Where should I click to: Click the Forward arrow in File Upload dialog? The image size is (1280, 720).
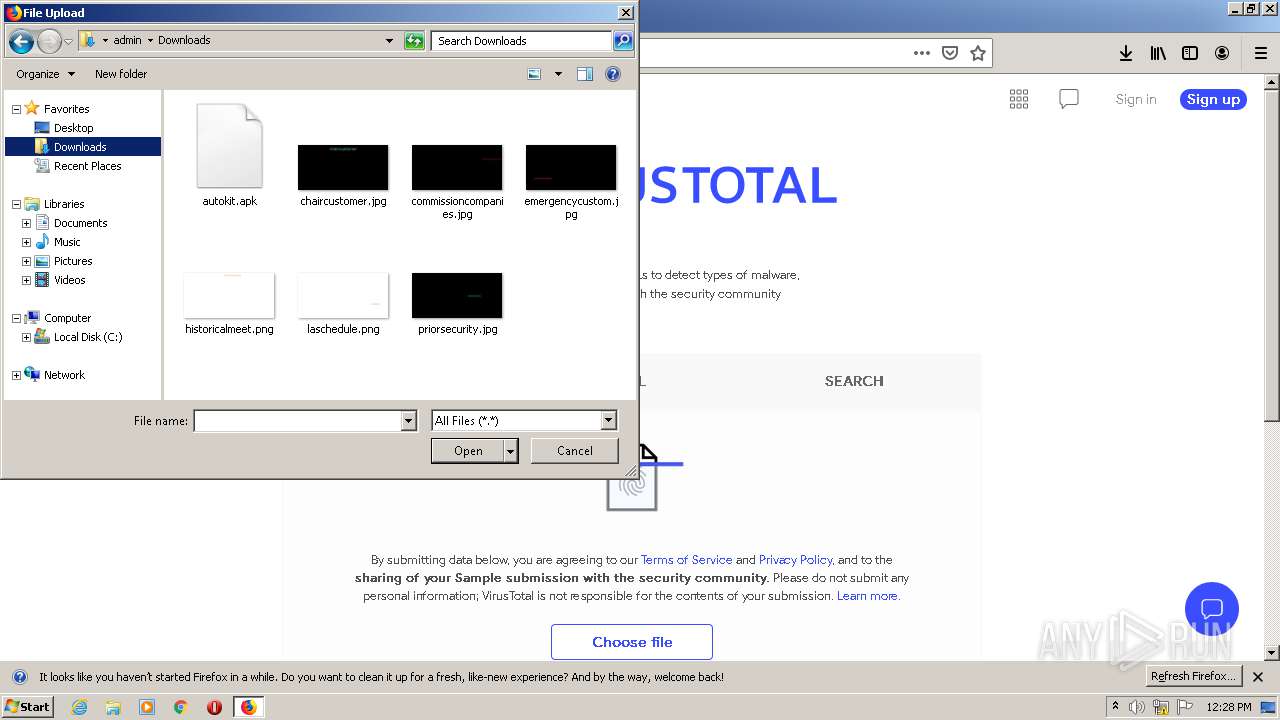coord(49,41)
